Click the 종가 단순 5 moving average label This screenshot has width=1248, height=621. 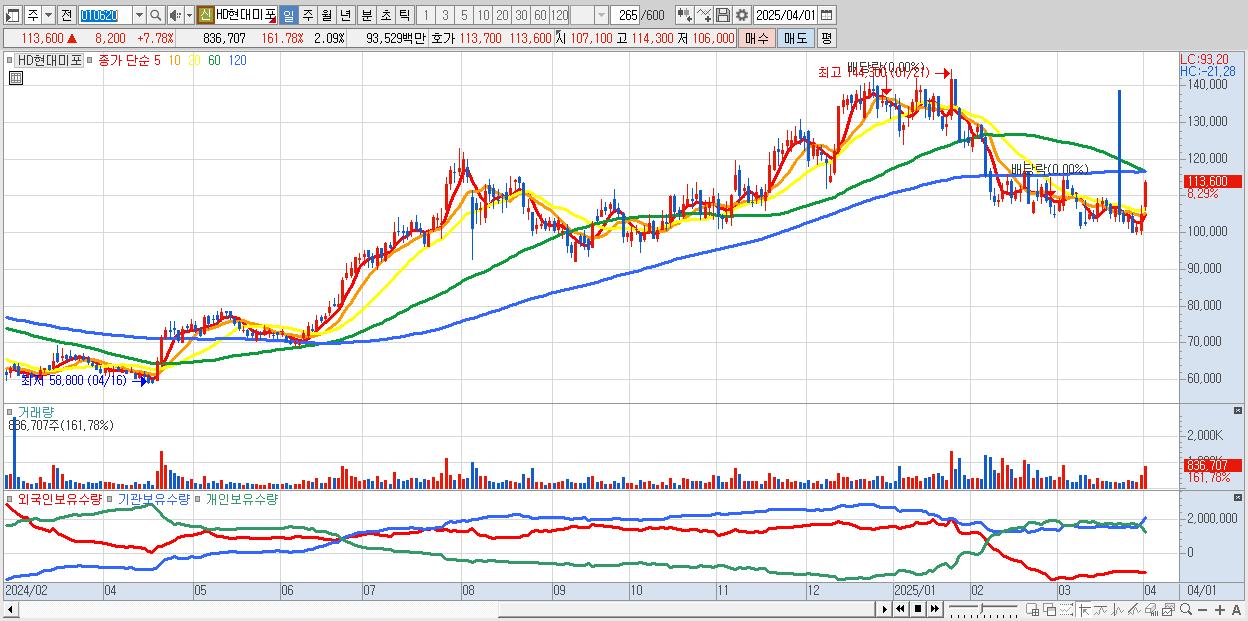pos(129,60)
